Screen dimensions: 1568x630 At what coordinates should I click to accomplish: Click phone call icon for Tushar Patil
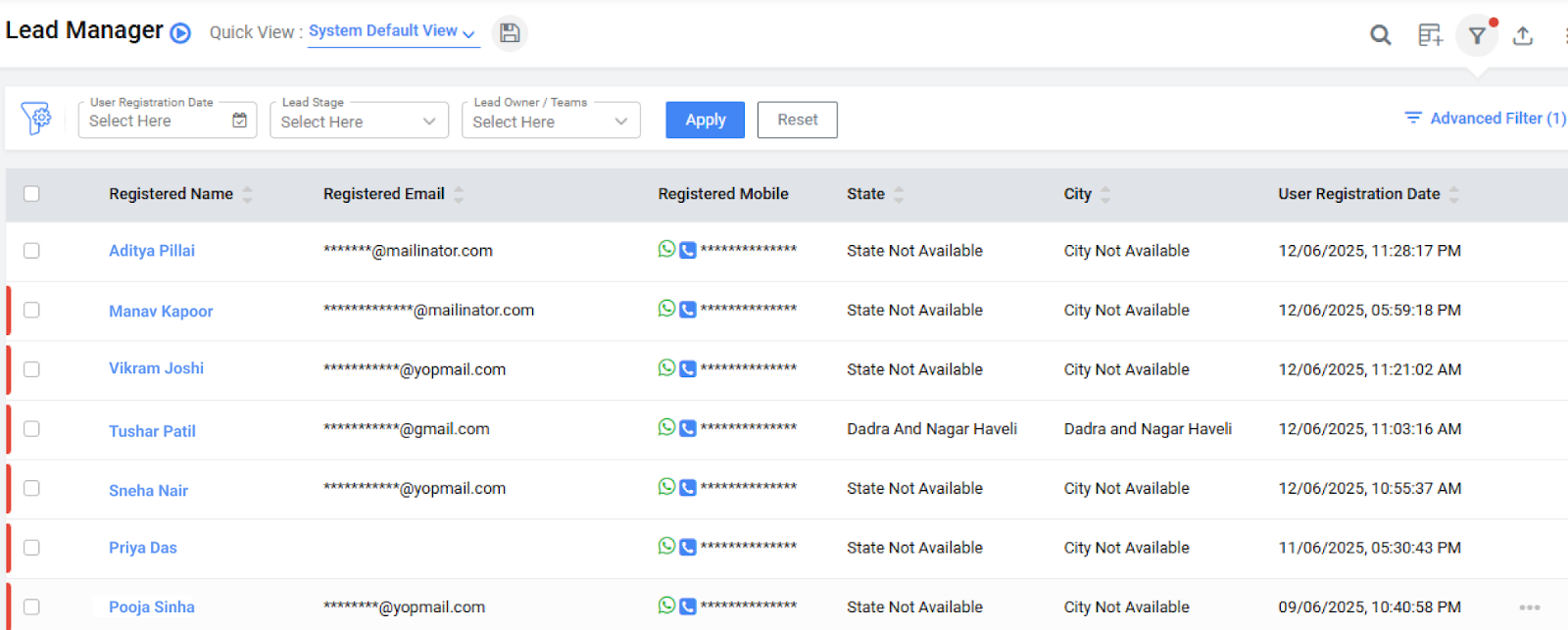[x=688, y=428]
